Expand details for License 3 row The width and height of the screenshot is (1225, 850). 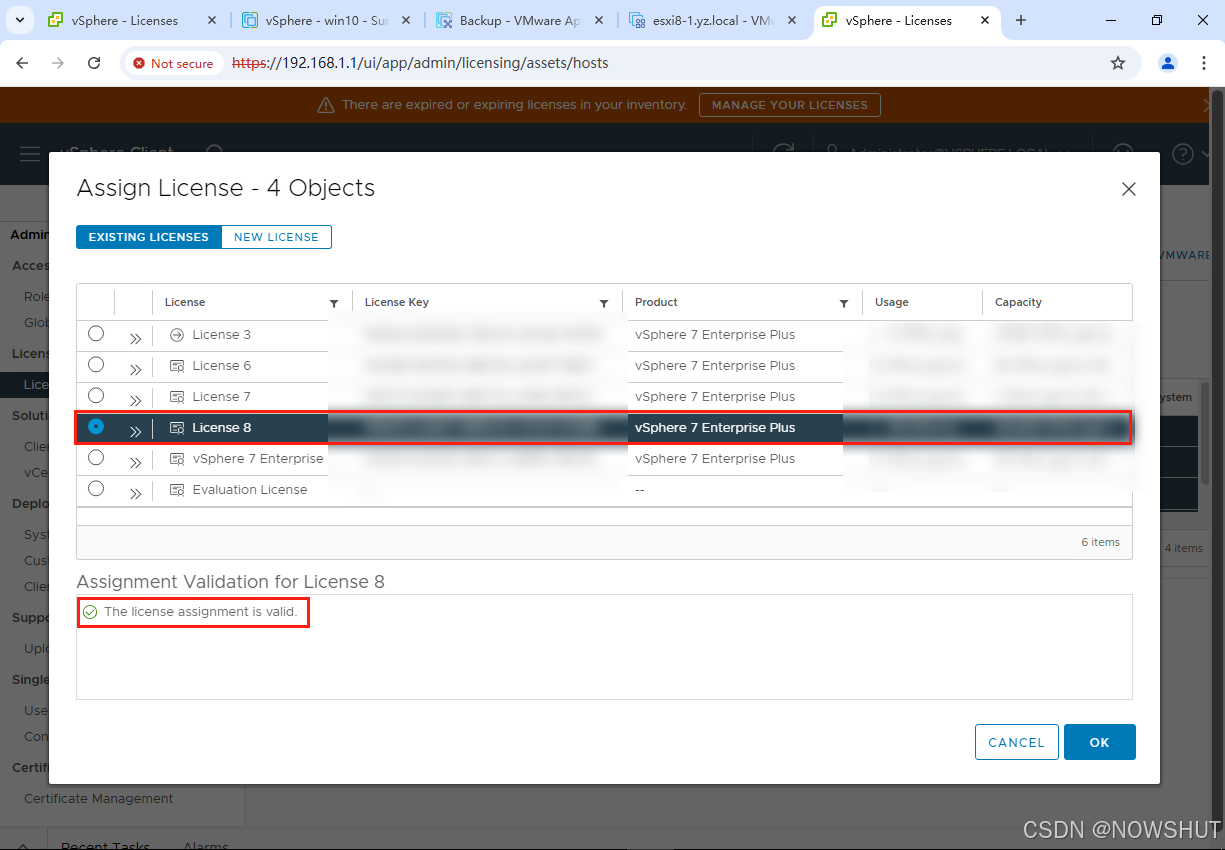click(135, 338)
